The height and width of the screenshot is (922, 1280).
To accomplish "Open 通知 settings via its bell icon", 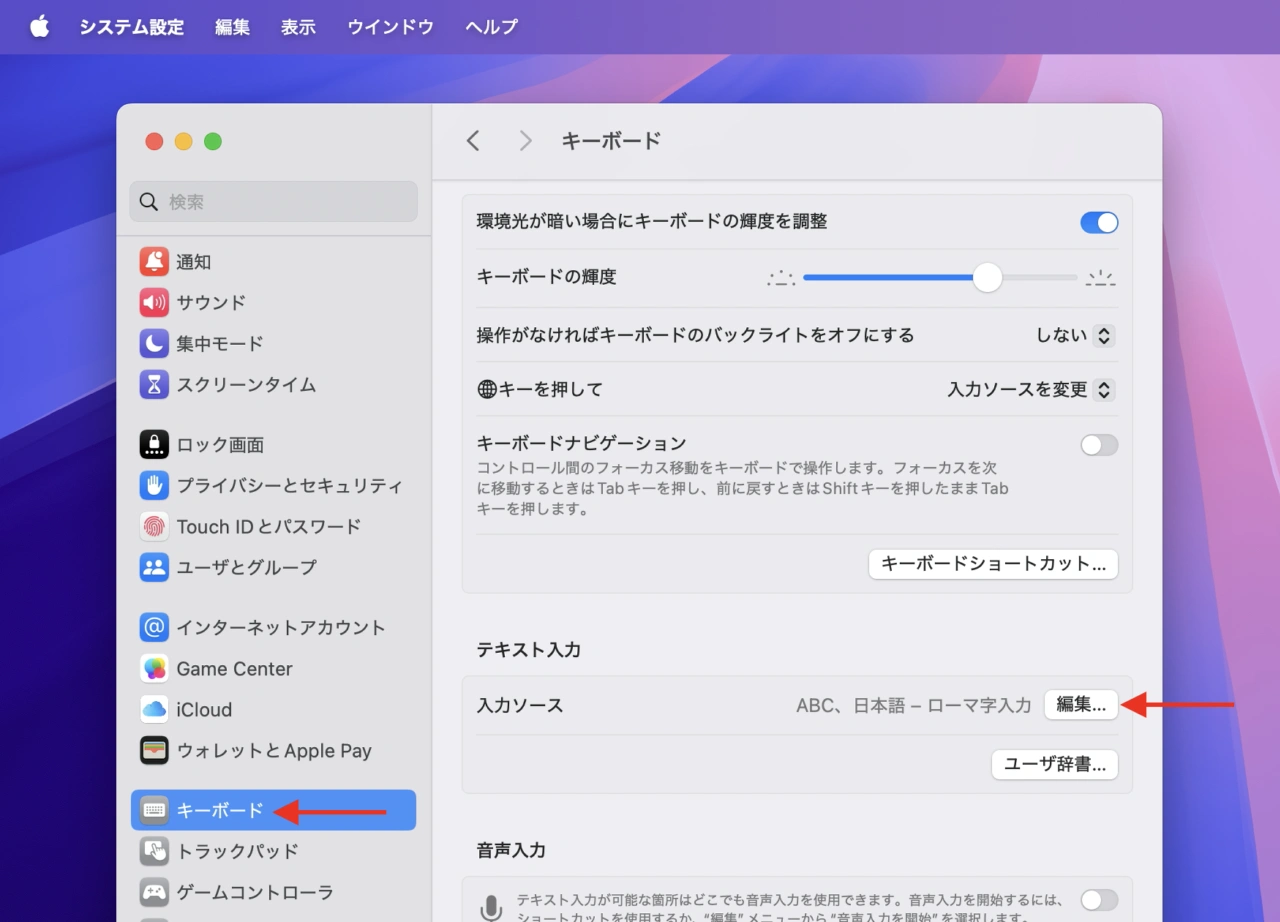I will 154,262.
